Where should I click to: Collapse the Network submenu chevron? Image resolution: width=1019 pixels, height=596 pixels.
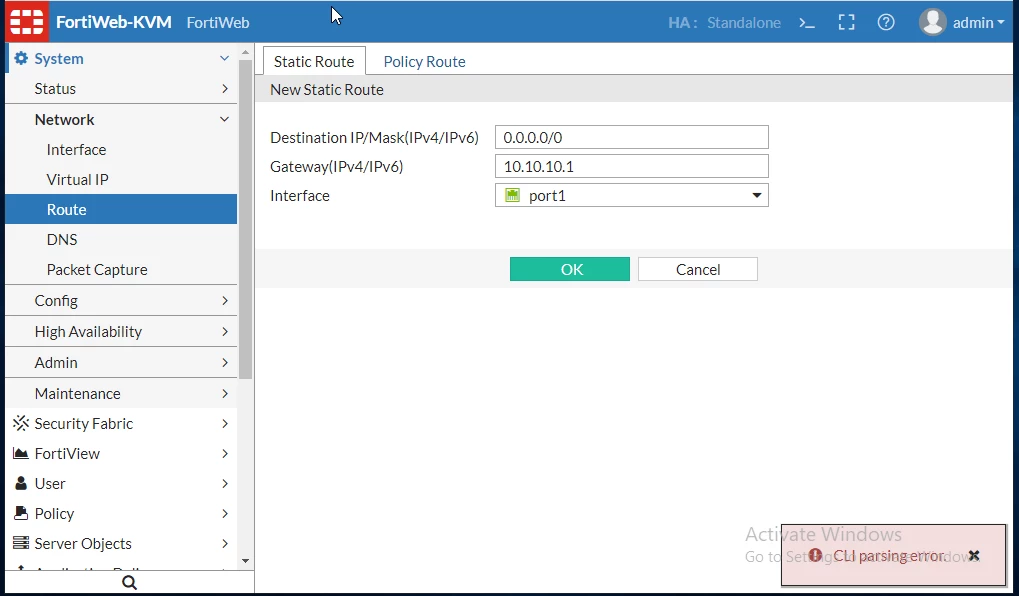coord(224,120)
